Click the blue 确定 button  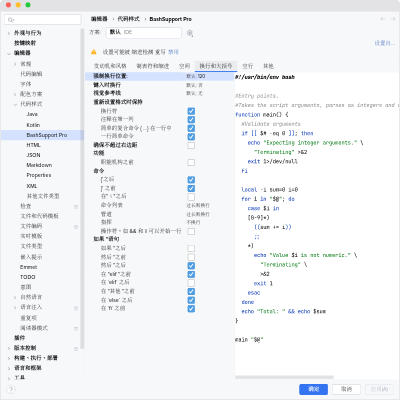[x=313, y=389]
